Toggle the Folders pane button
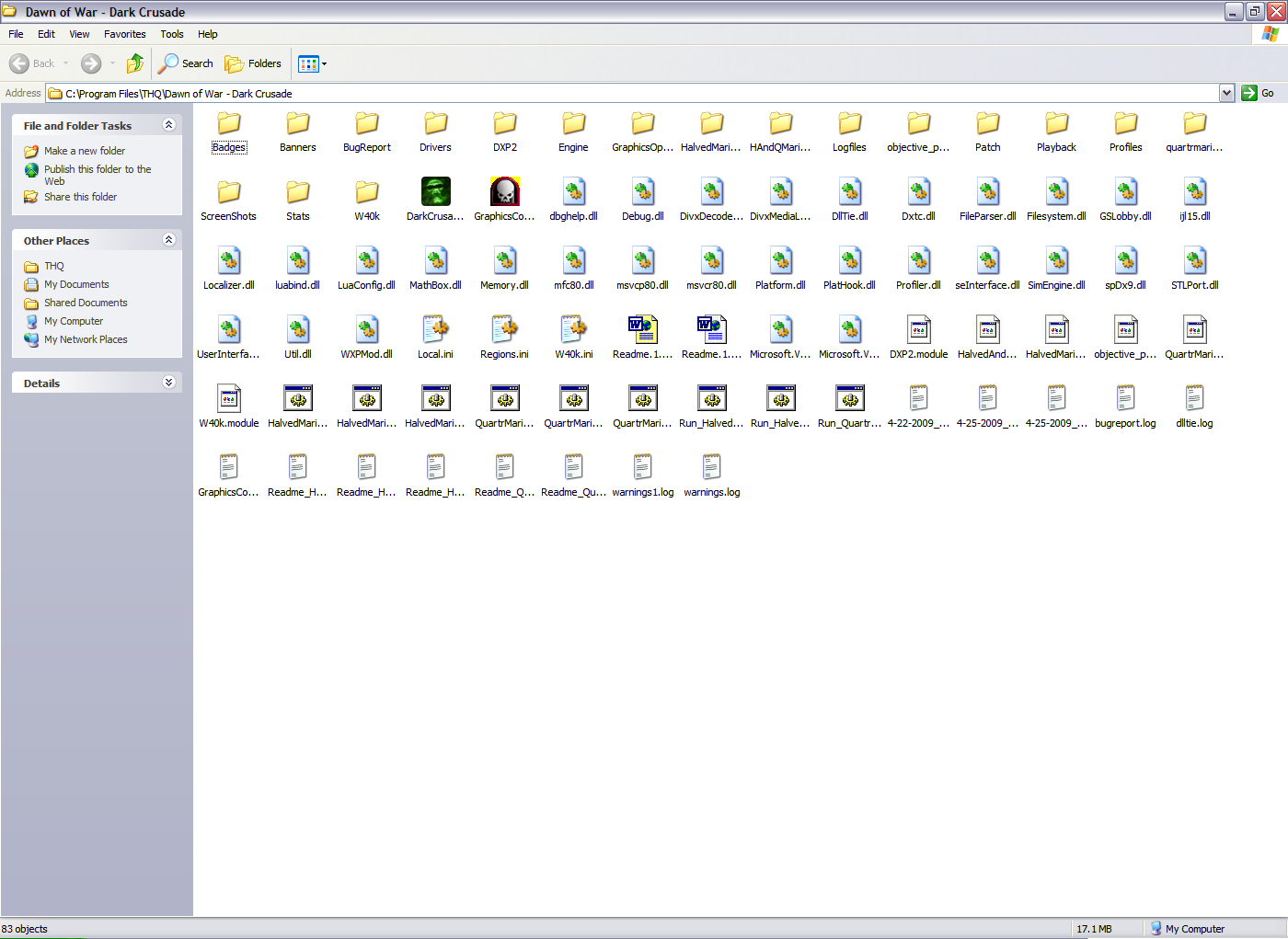Viewport: 1288px width, 939px height. 254,63
